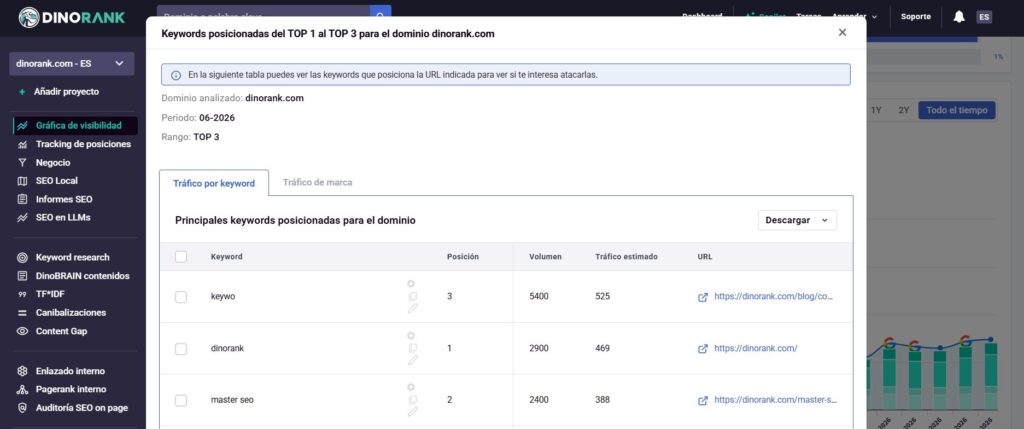Select the 2Y time range
Screen dimensions: 1024x429
[903, 110]
